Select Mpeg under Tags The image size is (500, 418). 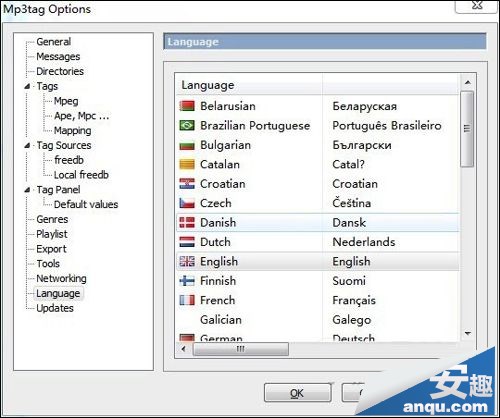[66, 101]
